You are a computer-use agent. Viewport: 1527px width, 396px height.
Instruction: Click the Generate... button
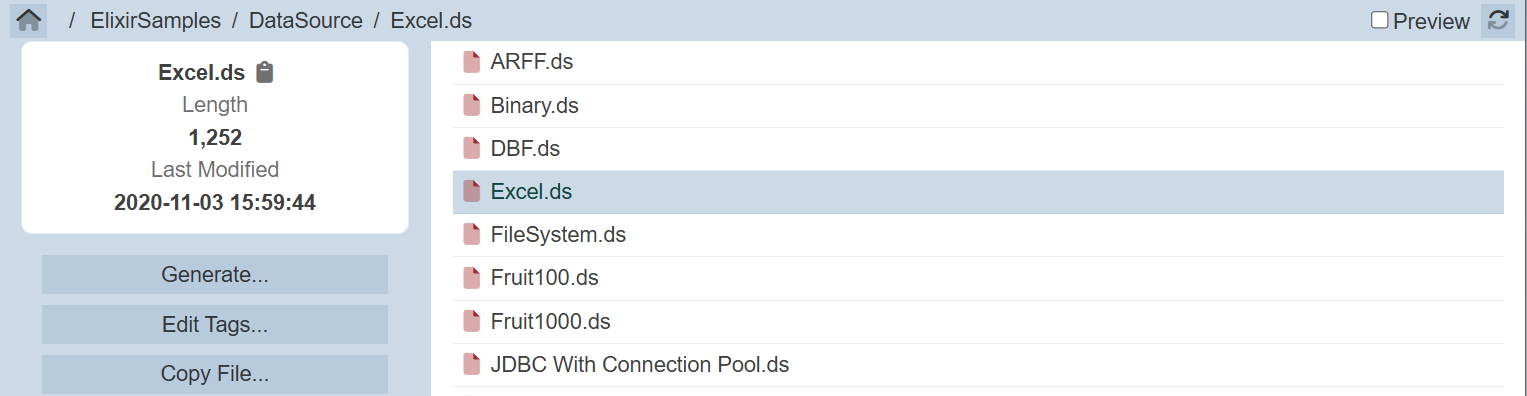pyautogui.click(x=215, y=274)
